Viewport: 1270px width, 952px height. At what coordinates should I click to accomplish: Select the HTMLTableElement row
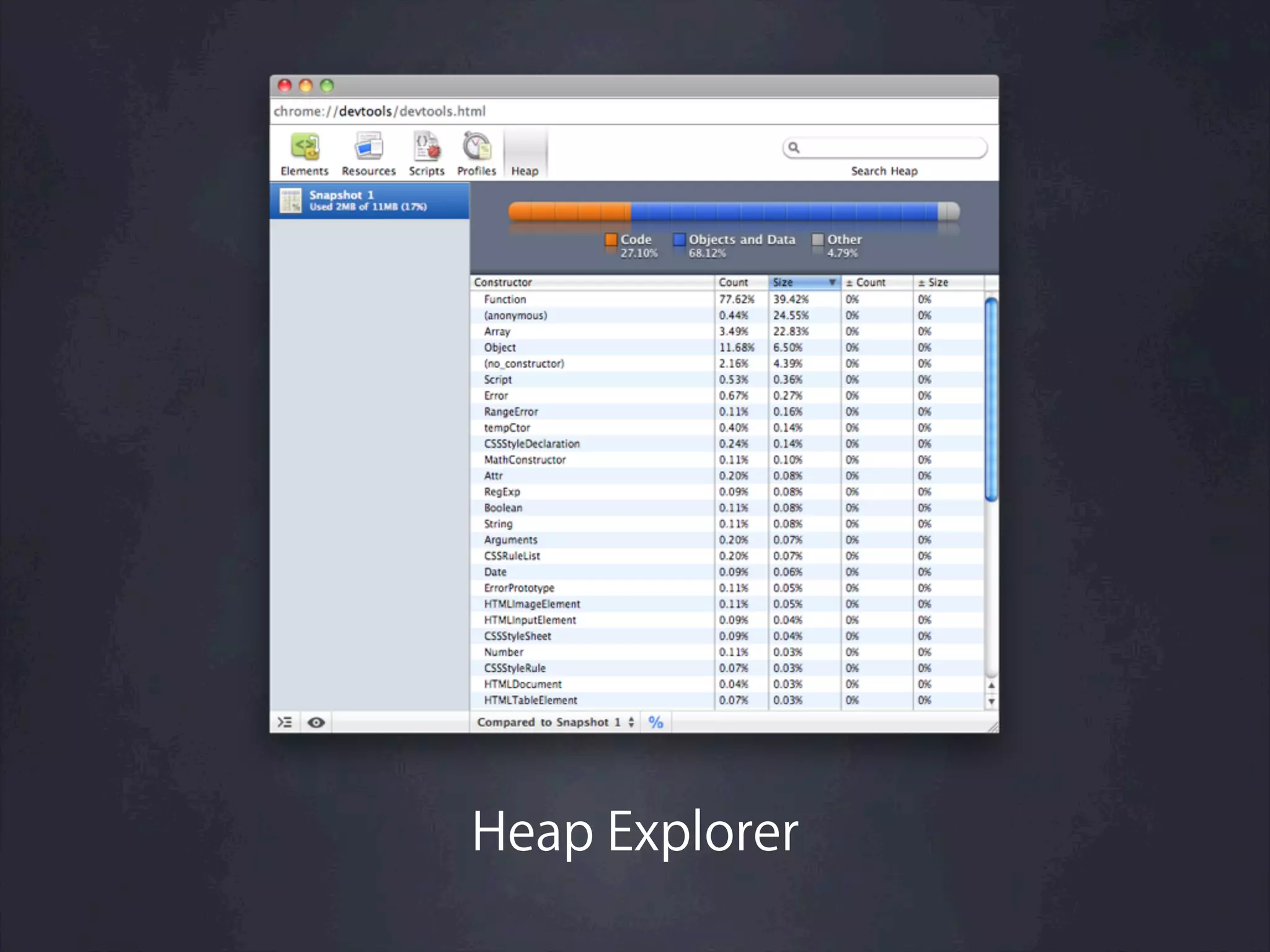click(x=727, y=700)
